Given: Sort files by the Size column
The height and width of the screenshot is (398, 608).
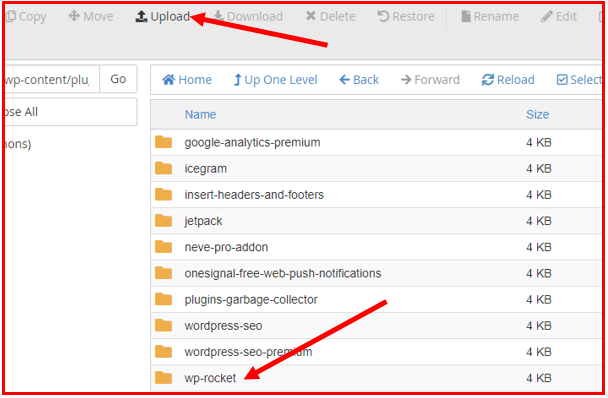Looking at the screenshot, I should [537, 114].
